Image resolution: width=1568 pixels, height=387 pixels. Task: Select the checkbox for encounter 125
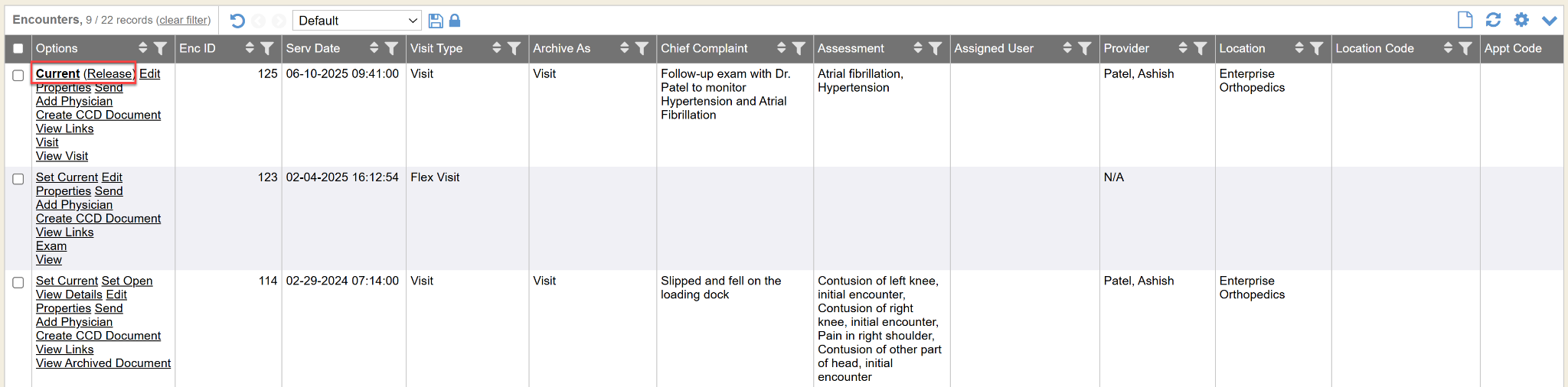18,75
